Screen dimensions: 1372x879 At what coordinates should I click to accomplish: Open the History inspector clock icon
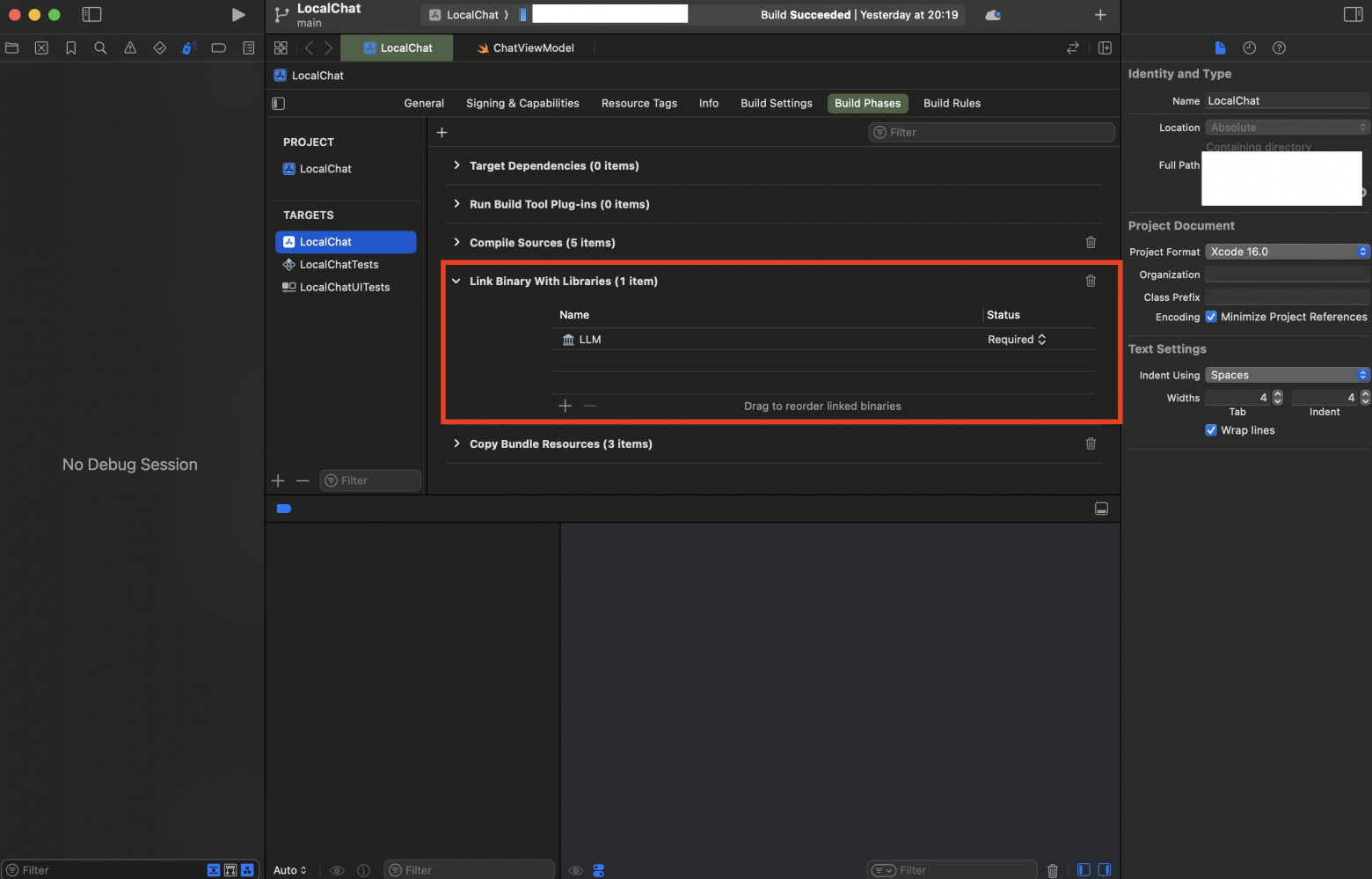coord(1249,48)
